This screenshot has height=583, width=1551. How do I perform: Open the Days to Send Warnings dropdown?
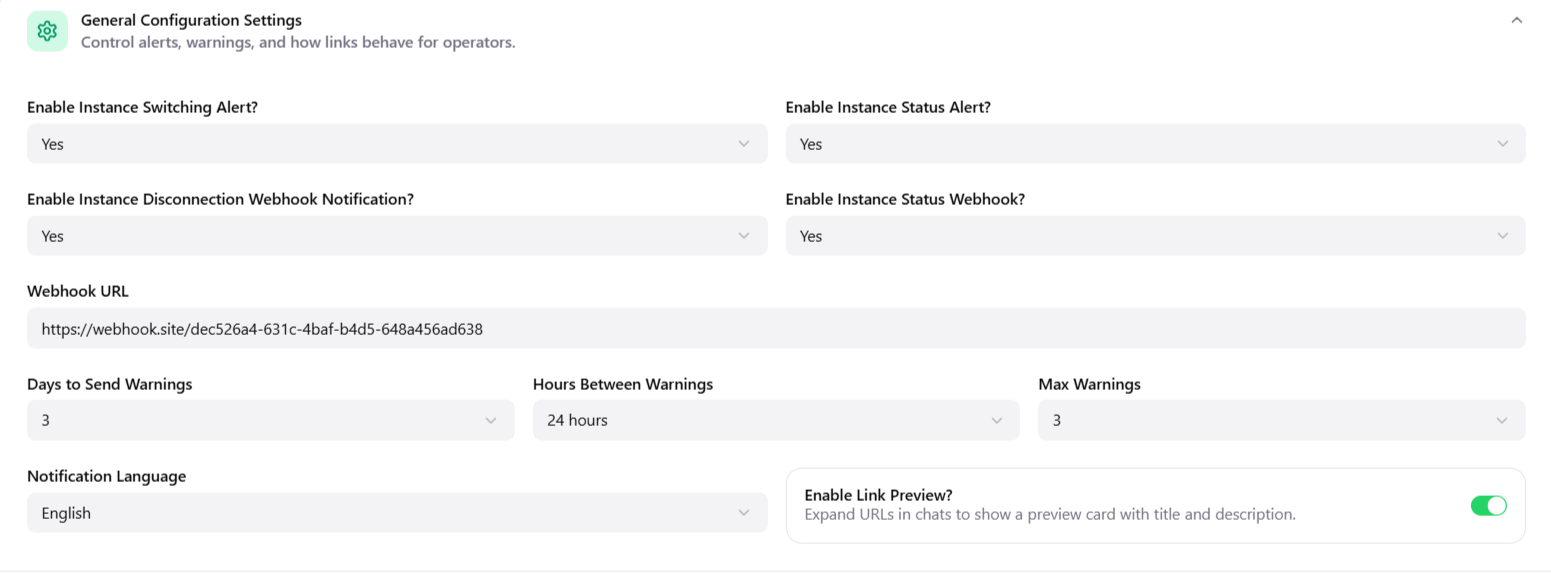click(x=270, y=420)
